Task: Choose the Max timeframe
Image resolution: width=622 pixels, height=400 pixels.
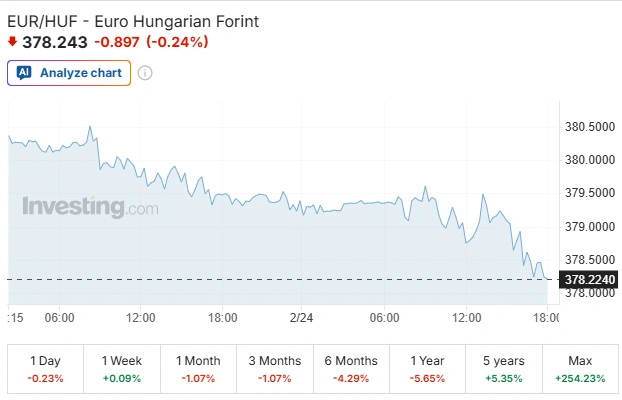Action: click(579, 369)
